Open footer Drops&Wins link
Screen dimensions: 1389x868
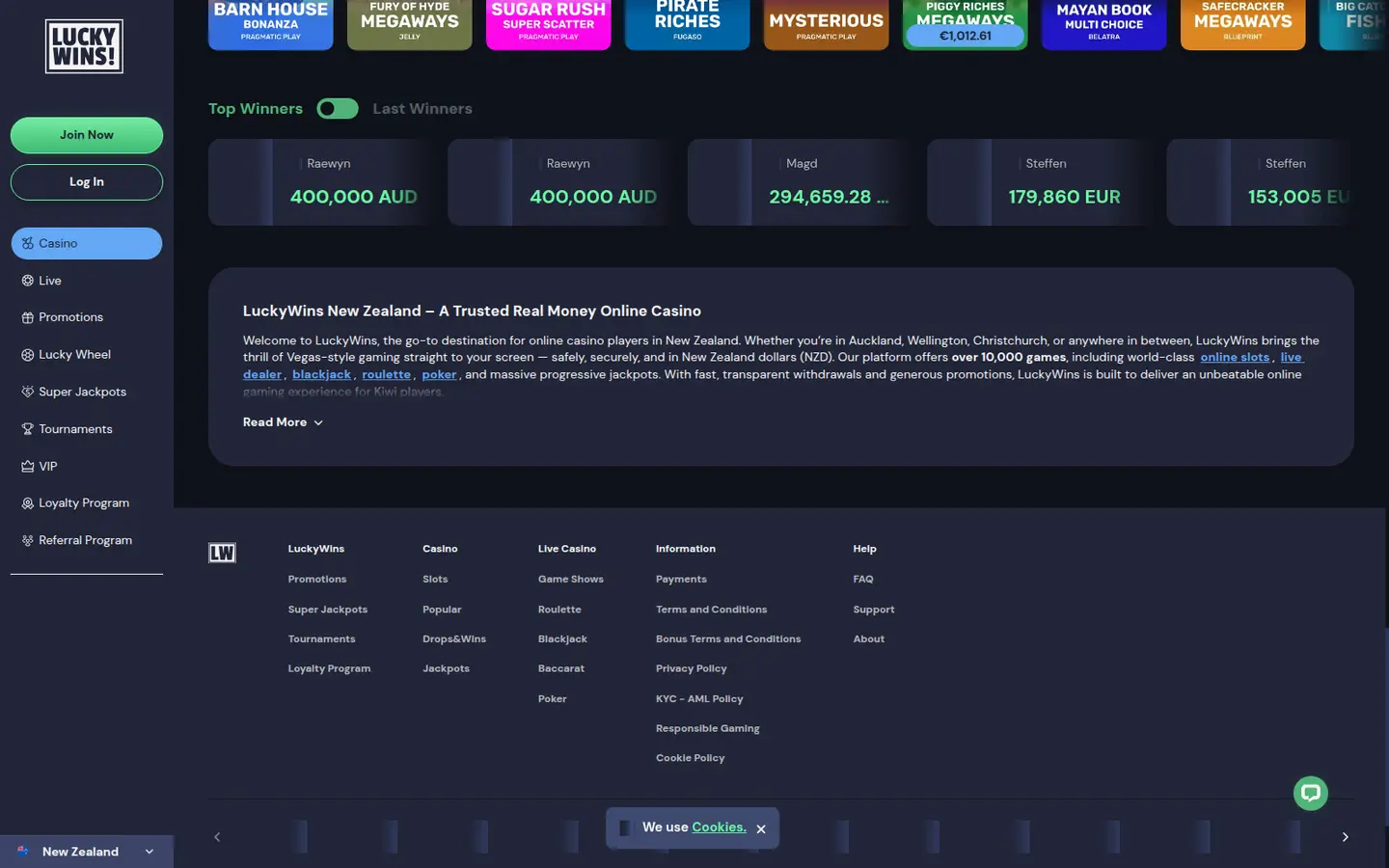pyautogui.click(x=454, y=639)
